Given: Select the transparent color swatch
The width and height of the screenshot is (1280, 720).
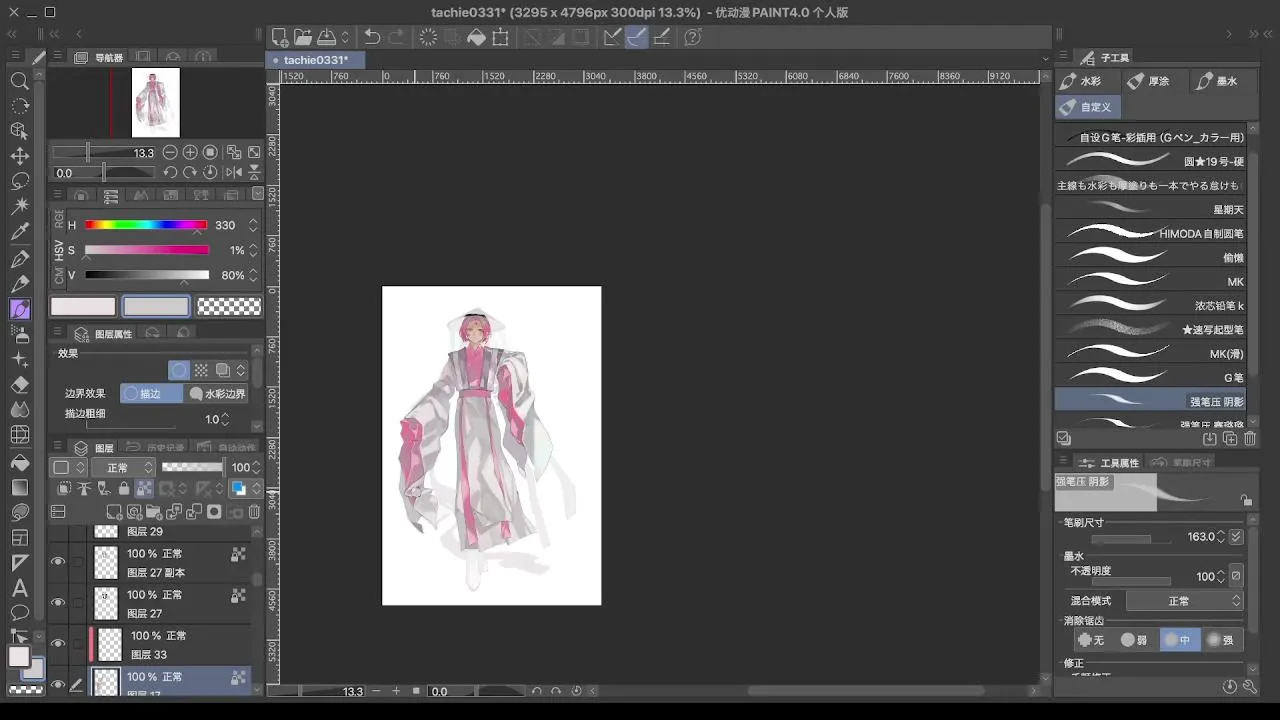Looking at the screenshot, I should 229,307.
